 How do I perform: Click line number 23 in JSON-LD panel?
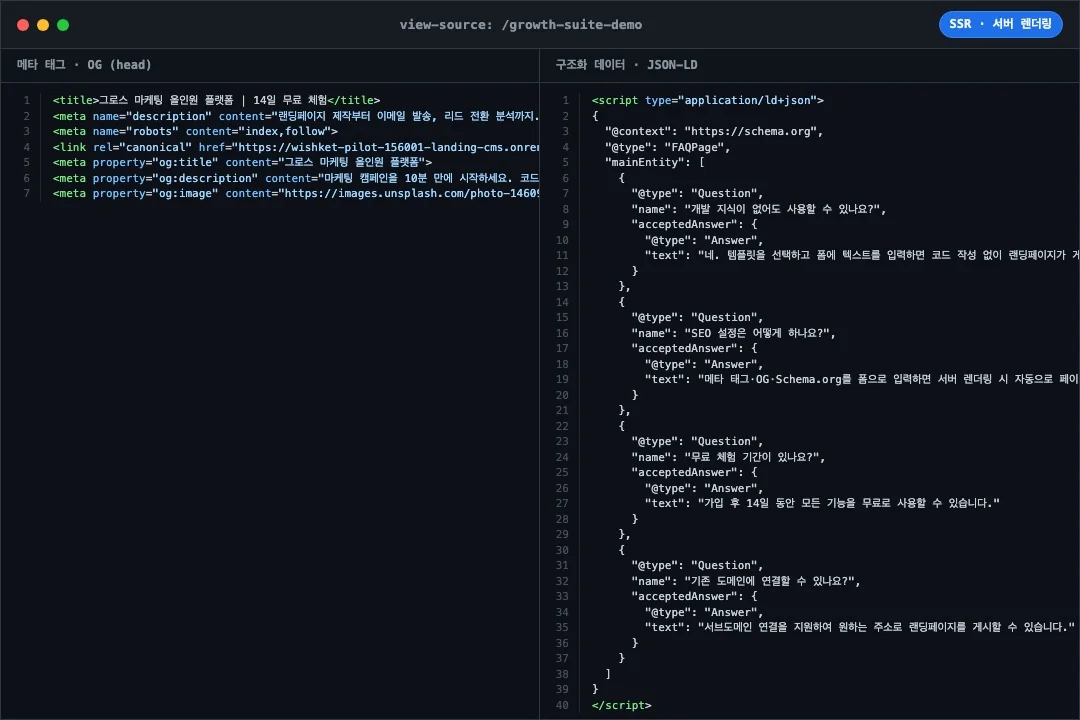click(x=562, y=441)
